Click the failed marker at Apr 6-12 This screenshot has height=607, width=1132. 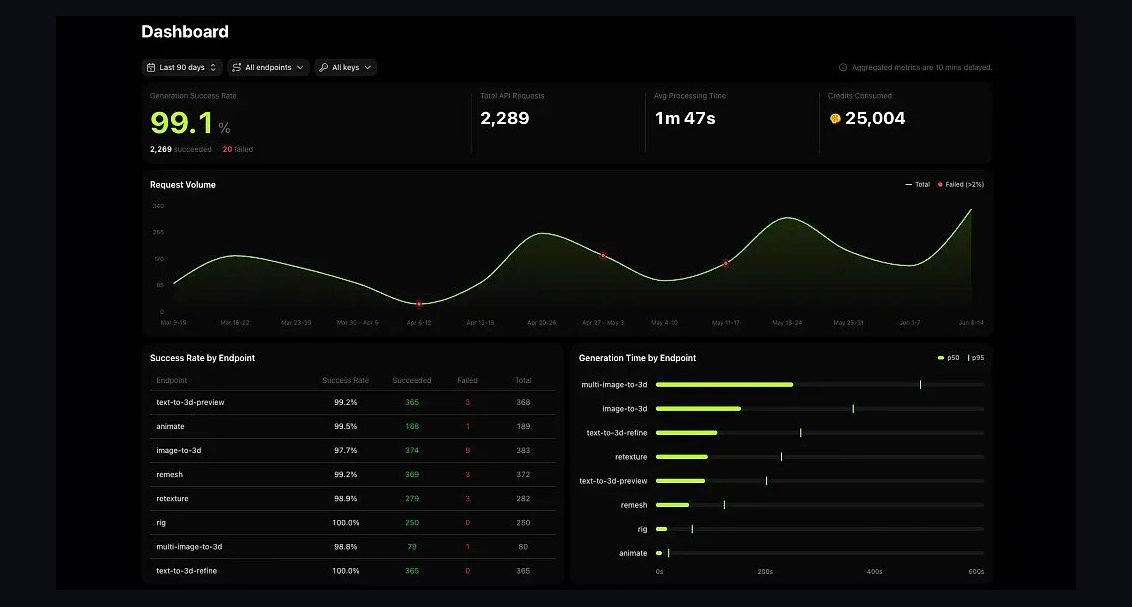419,304
